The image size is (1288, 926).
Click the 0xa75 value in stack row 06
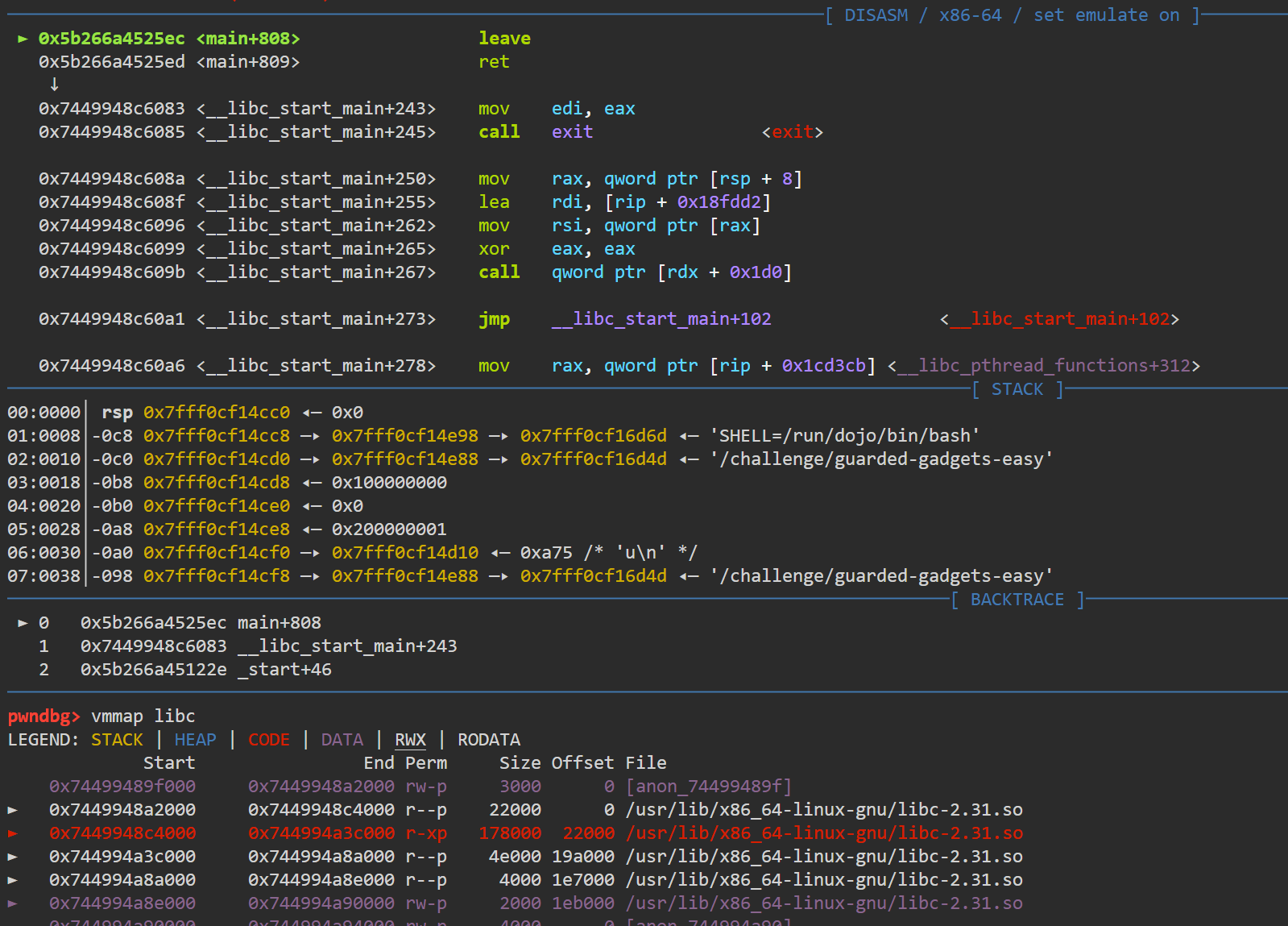546,553
